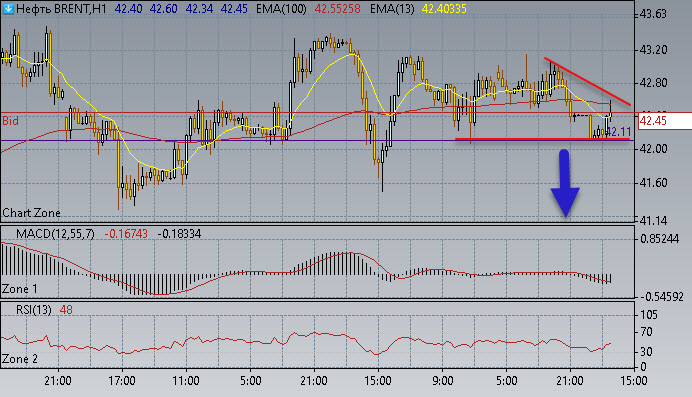Click the EMA(100) indicator label

point(281,9)
